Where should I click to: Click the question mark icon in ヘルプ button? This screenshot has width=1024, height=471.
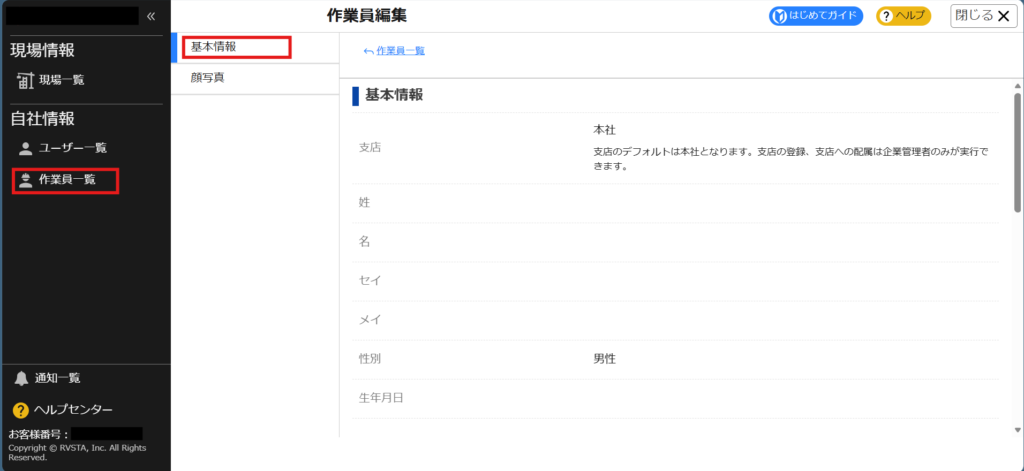point(887,16)
